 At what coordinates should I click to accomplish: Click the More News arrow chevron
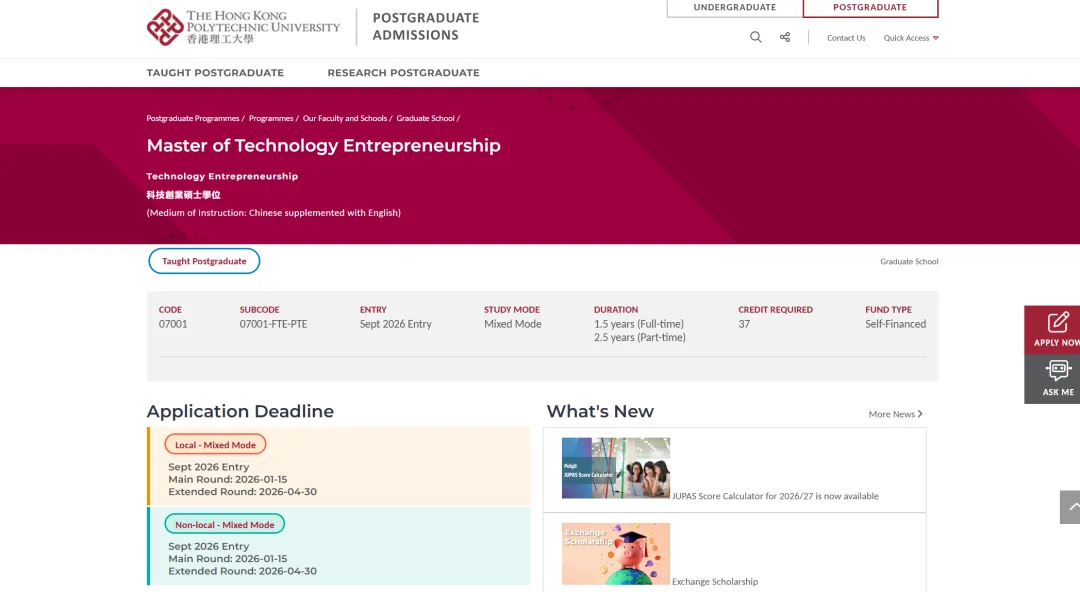tap(920, 414)
